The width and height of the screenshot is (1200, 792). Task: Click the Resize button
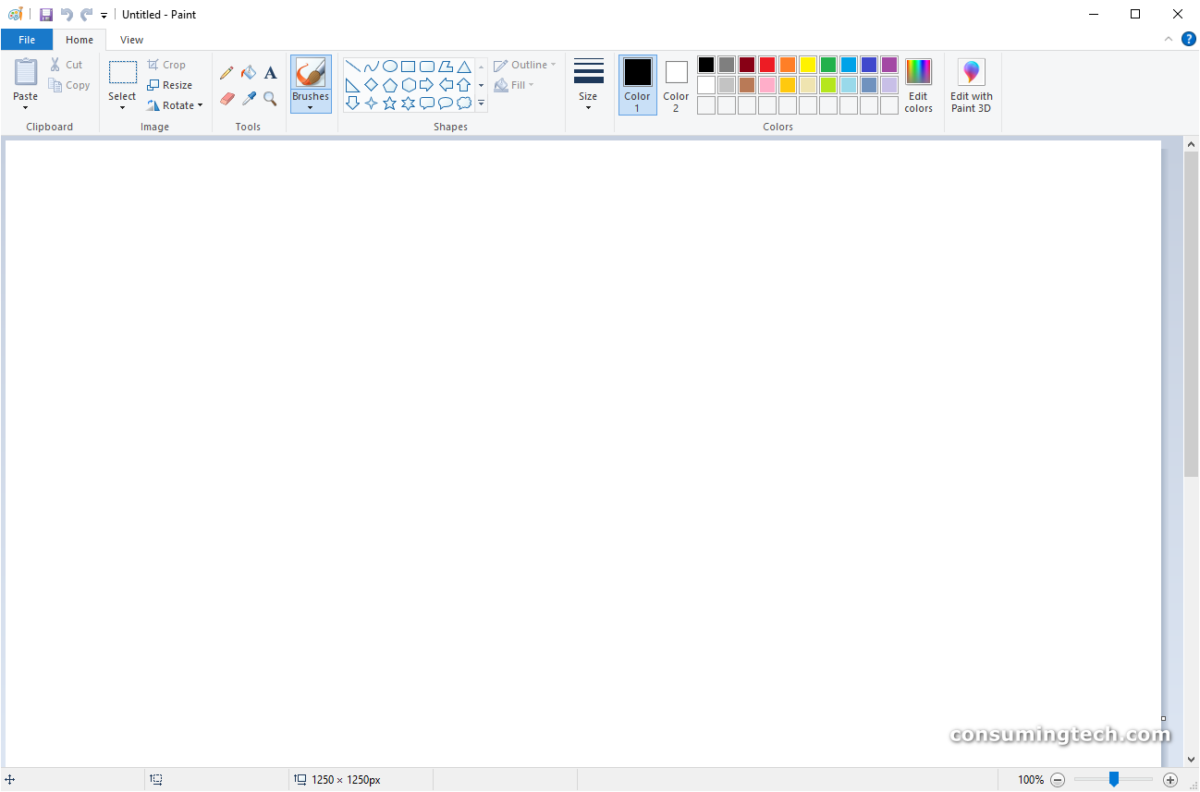(x=170, y=85)
